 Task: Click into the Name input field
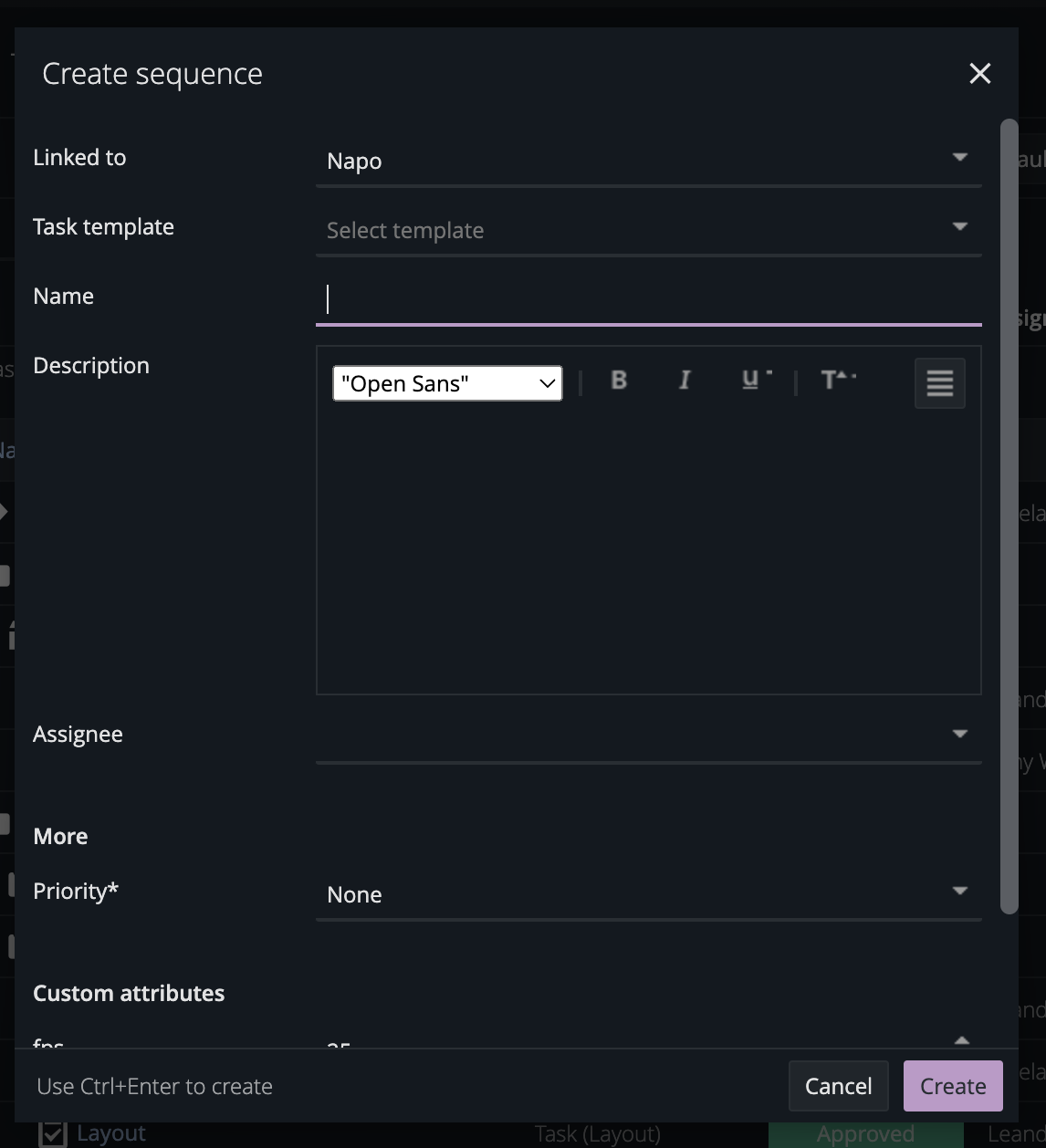pos(648,299)
